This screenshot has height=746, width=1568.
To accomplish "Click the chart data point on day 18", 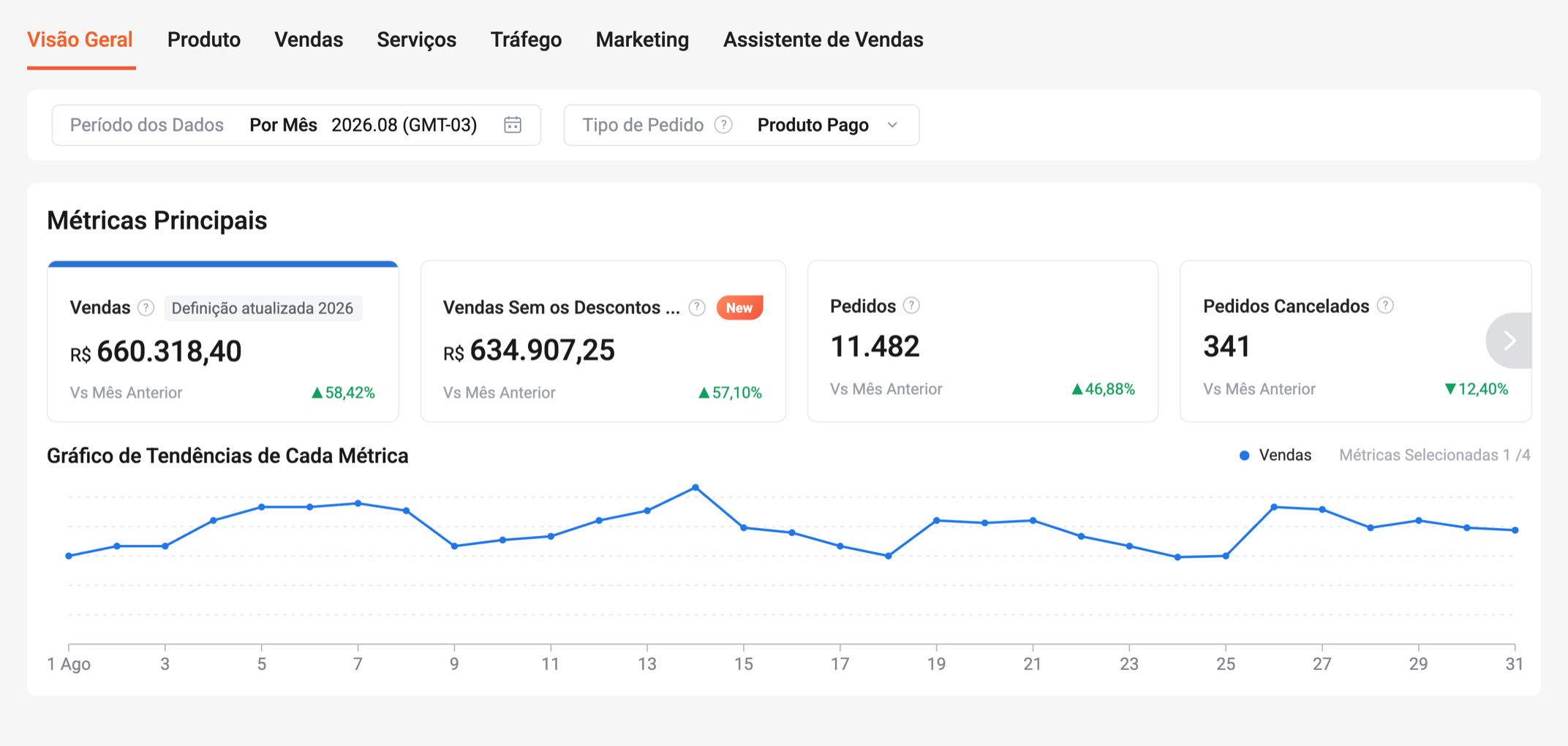I will coord(889,556).
